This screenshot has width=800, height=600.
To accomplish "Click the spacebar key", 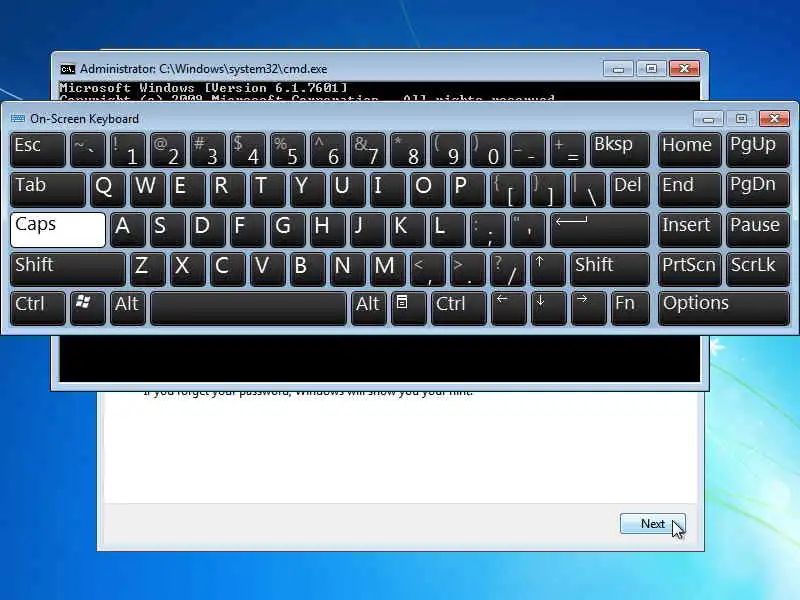I will [248, 308].
